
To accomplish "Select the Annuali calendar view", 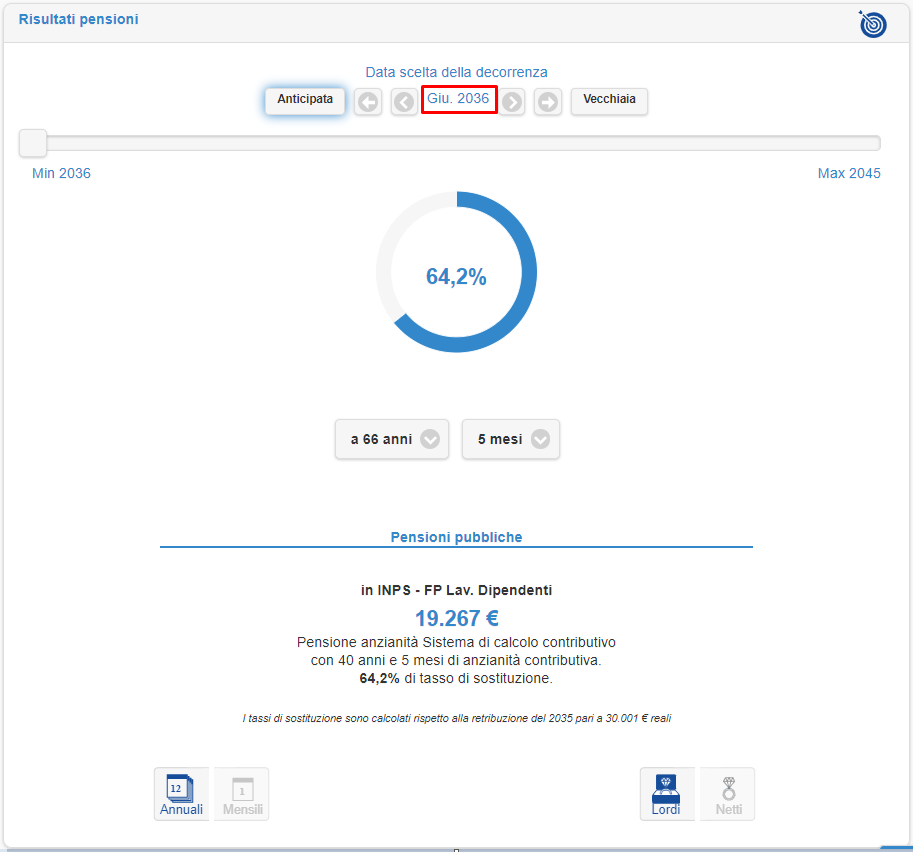I will (x=181, y=794).
